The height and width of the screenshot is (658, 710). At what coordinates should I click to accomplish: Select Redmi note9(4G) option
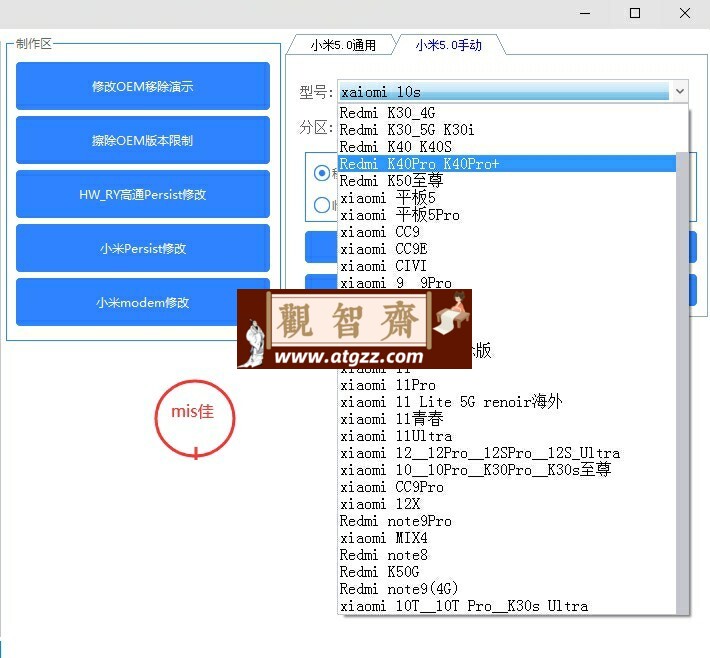coord(507,589)
